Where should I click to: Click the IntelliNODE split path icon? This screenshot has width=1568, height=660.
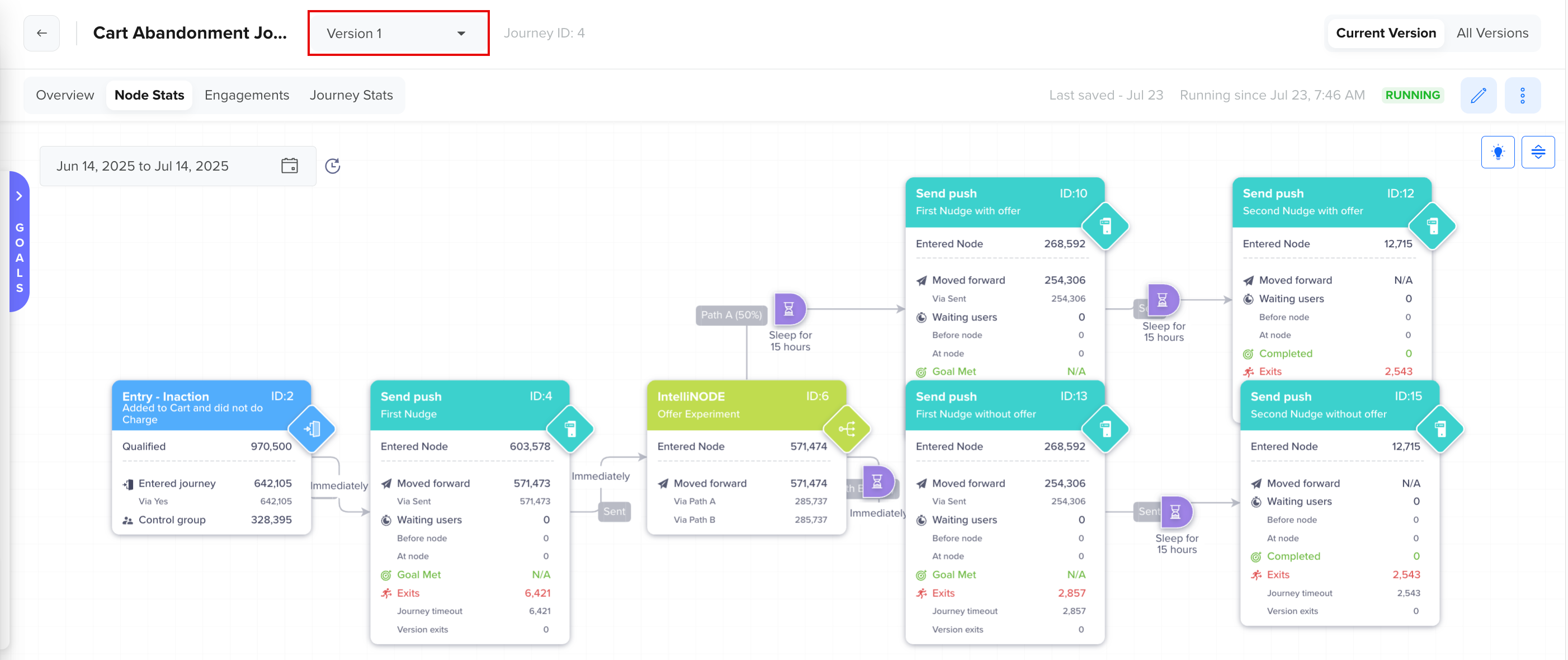click(x=846, y=429)
